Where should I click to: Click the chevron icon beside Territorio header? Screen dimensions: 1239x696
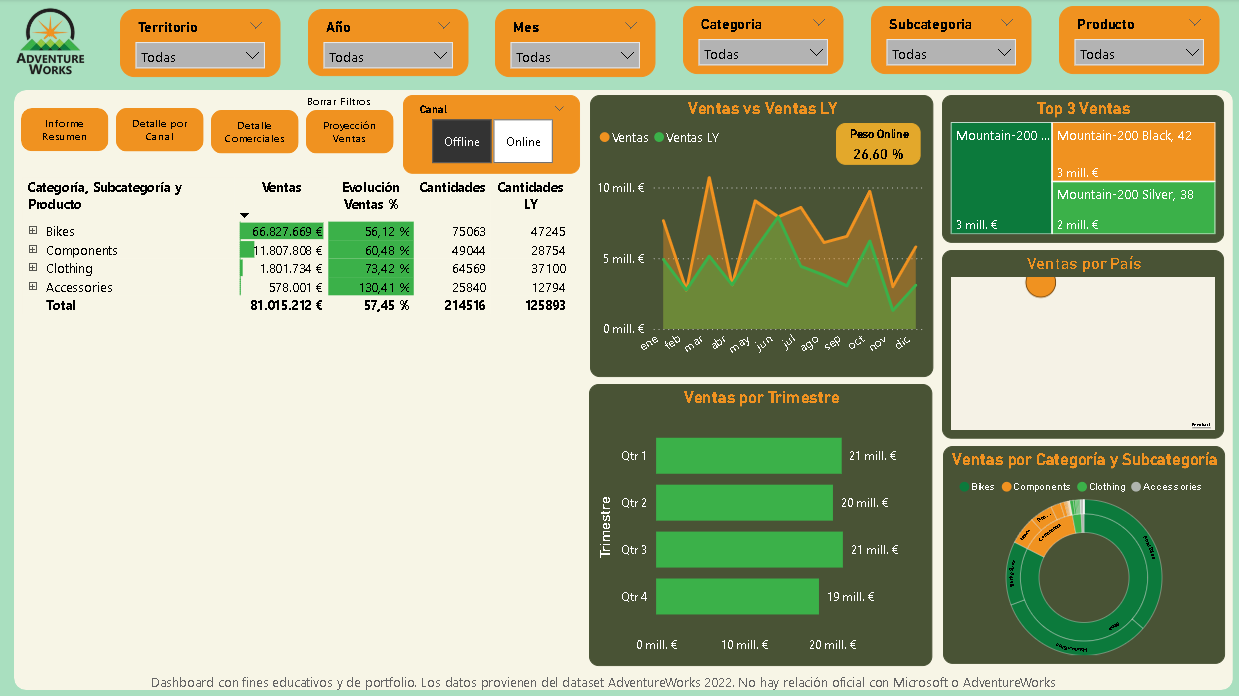coord(255,26)
